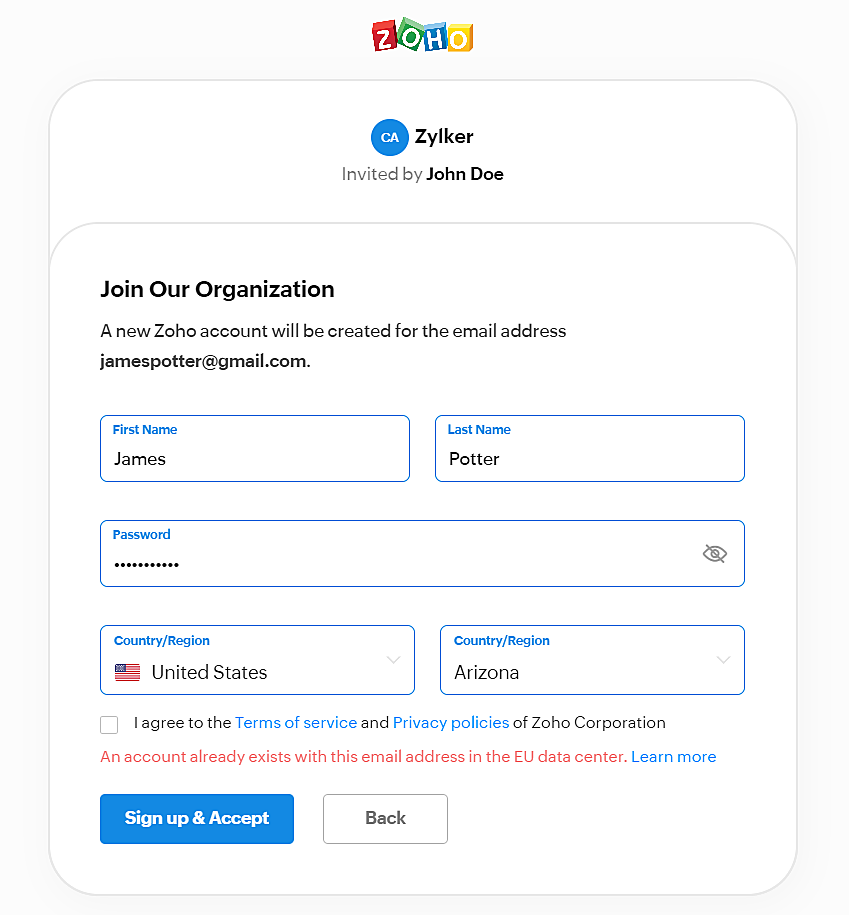849x915 pixels.
Task: Click the blue CA avatar circle
Action: tap(389, 138)
